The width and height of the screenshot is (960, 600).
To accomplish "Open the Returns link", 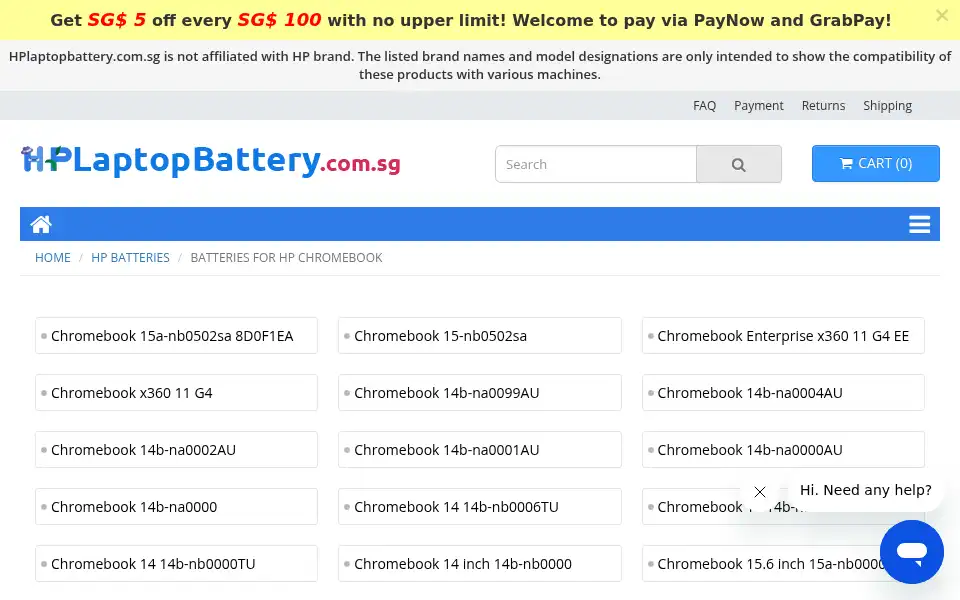I will pos(823,105).
